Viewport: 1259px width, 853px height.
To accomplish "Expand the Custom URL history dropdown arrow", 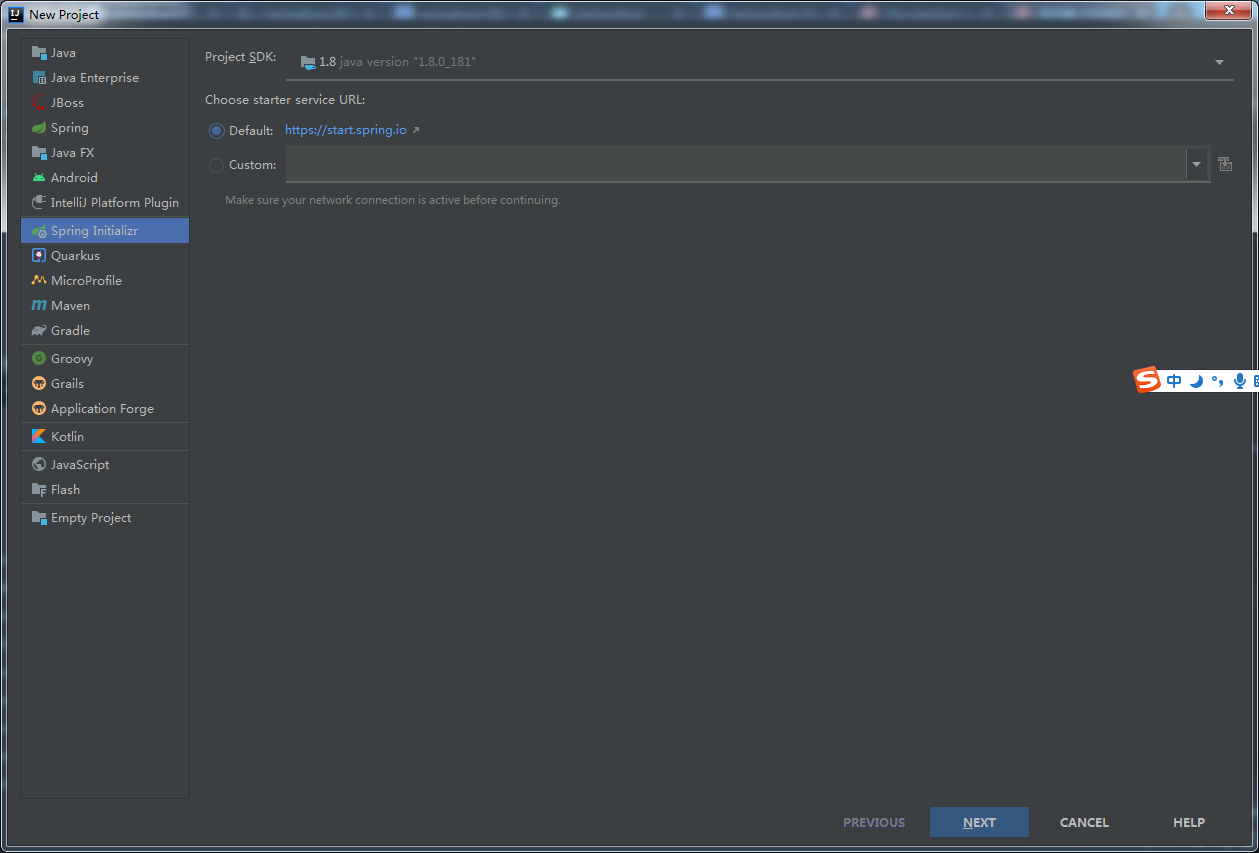I will click(x=1197, y=165).
